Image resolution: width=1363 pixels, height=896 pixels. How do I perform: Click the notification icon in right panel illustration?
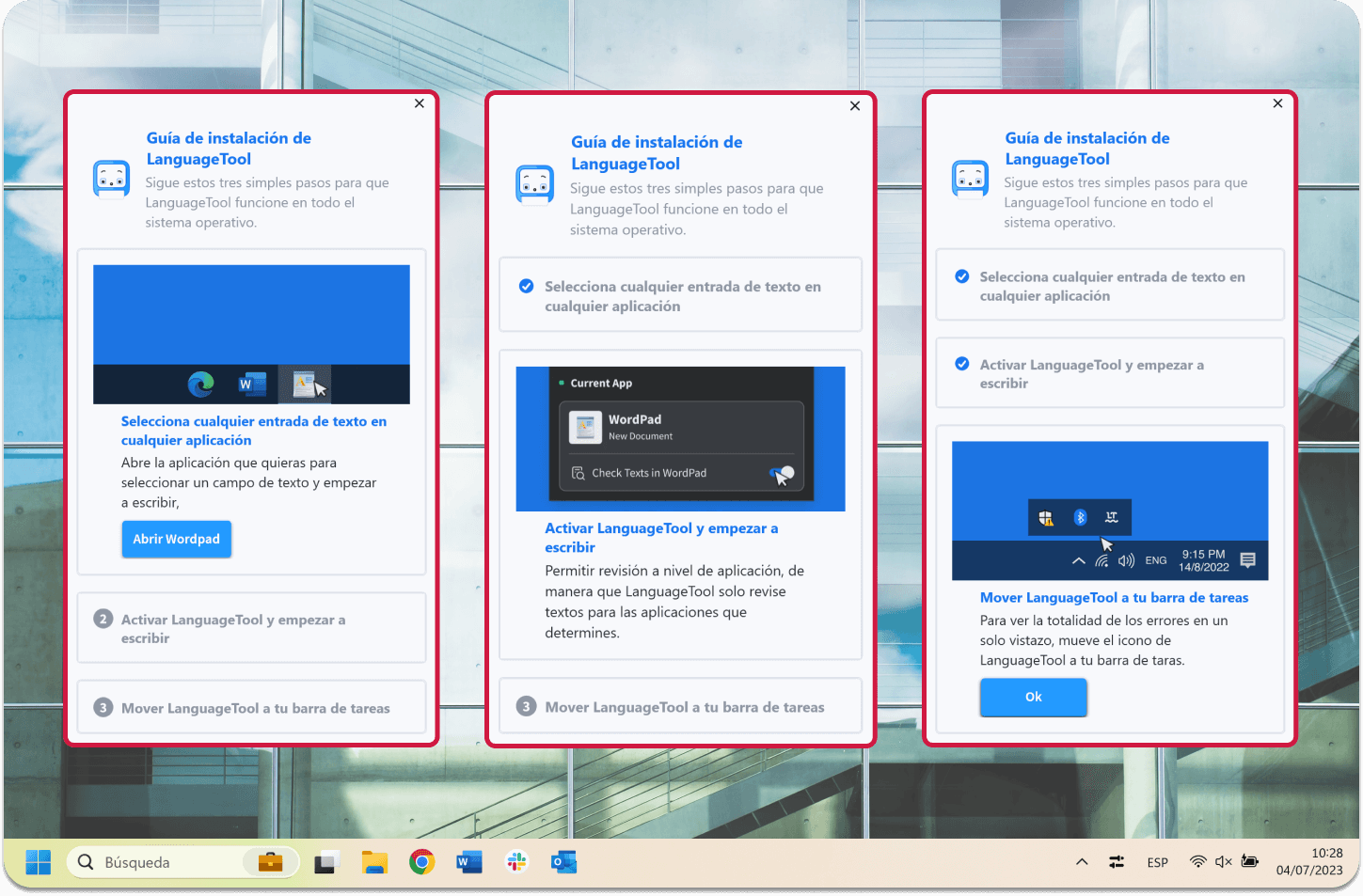tap(1248, 560)
